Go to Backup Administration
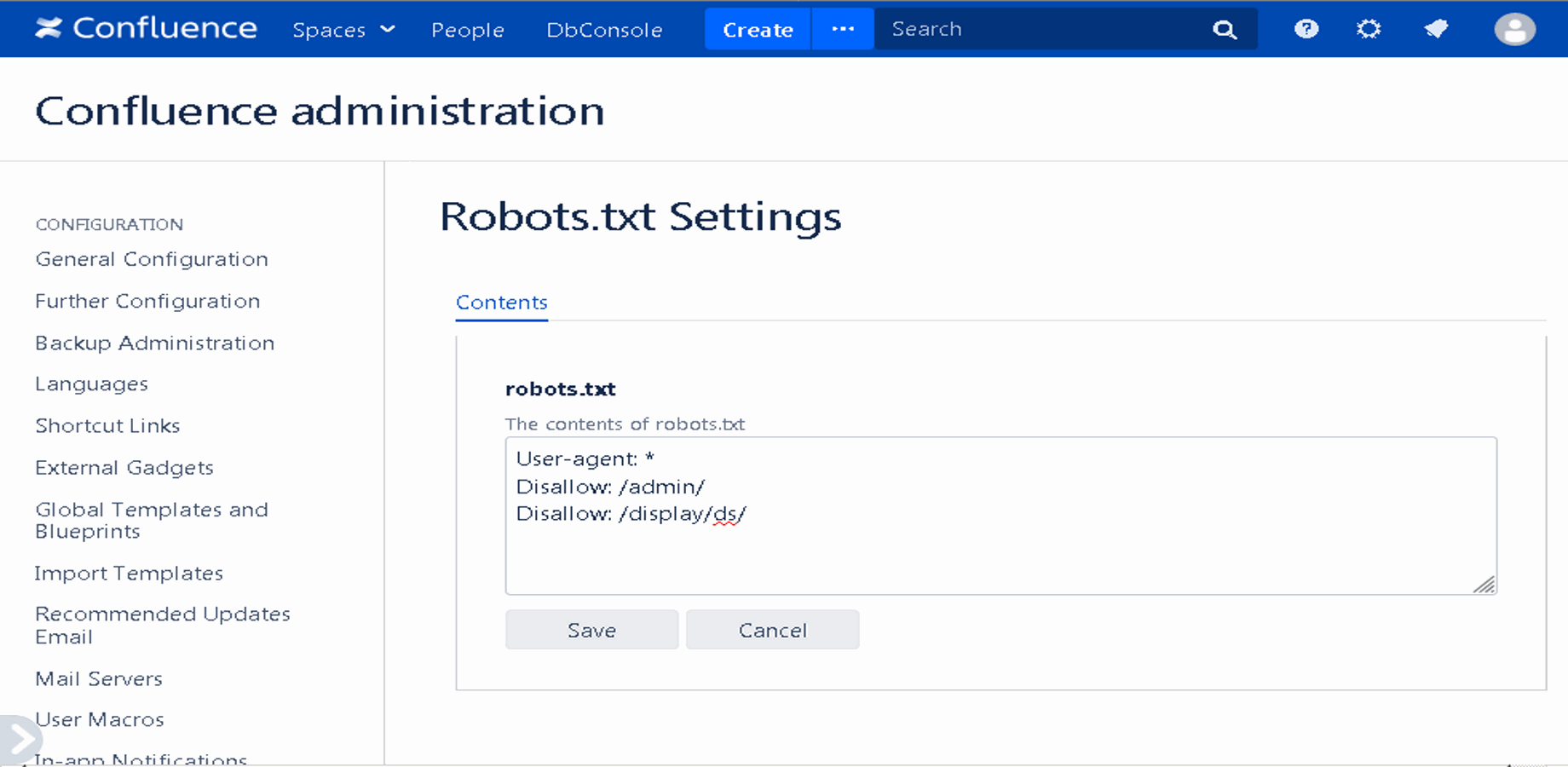This screenshot has height=767, width=1568. (x=155, y=343)
